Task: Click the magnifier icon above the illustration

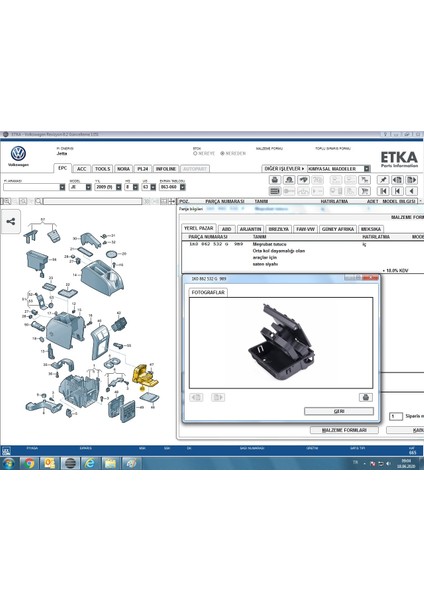Action: [39, 201]
